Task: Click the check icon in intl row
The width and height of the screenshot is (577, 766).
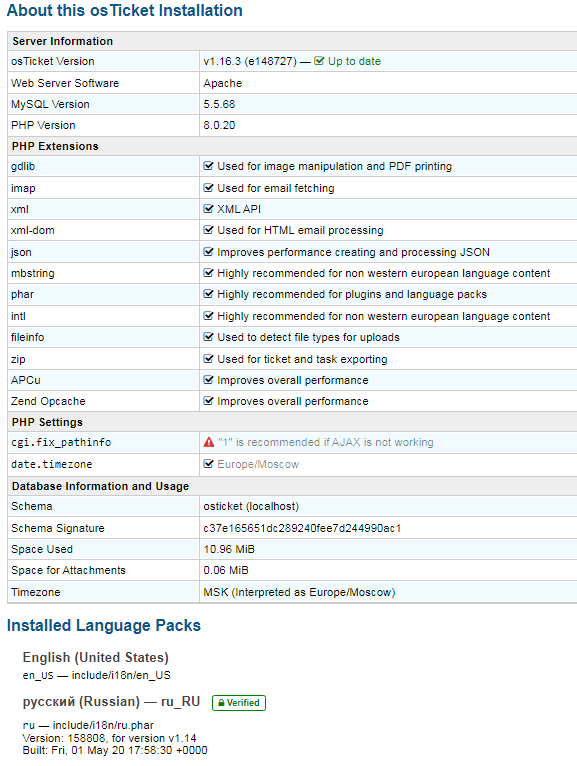Action: coord(208,316)
